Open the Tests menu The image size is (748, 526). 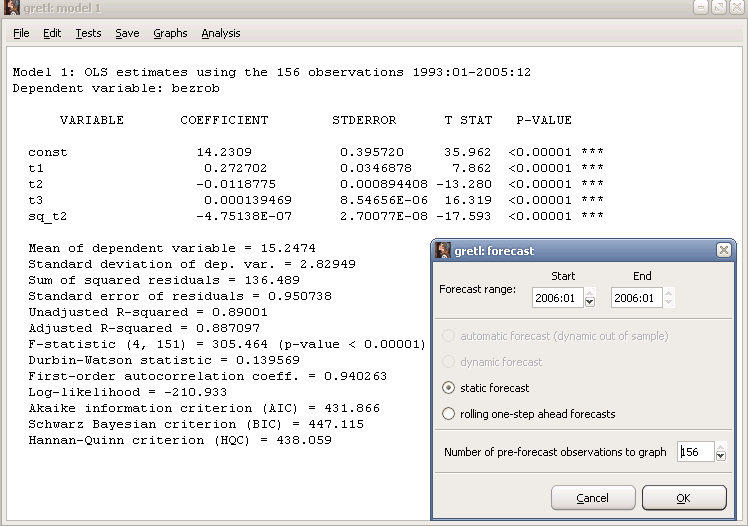pos(88,33)
